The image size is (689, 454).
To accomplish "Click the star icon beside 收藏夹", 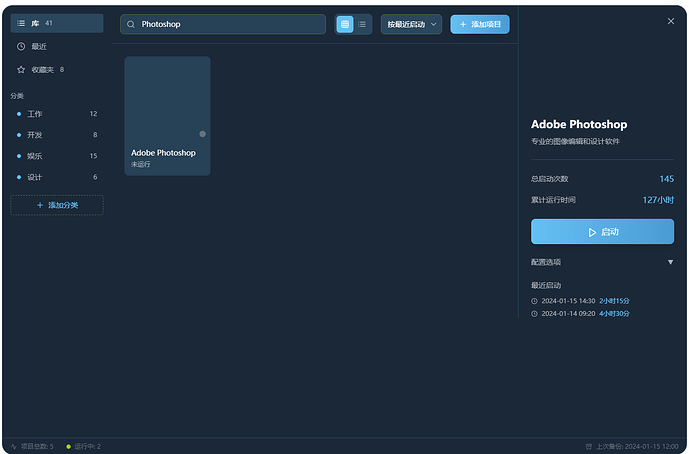I will (21, 69).
